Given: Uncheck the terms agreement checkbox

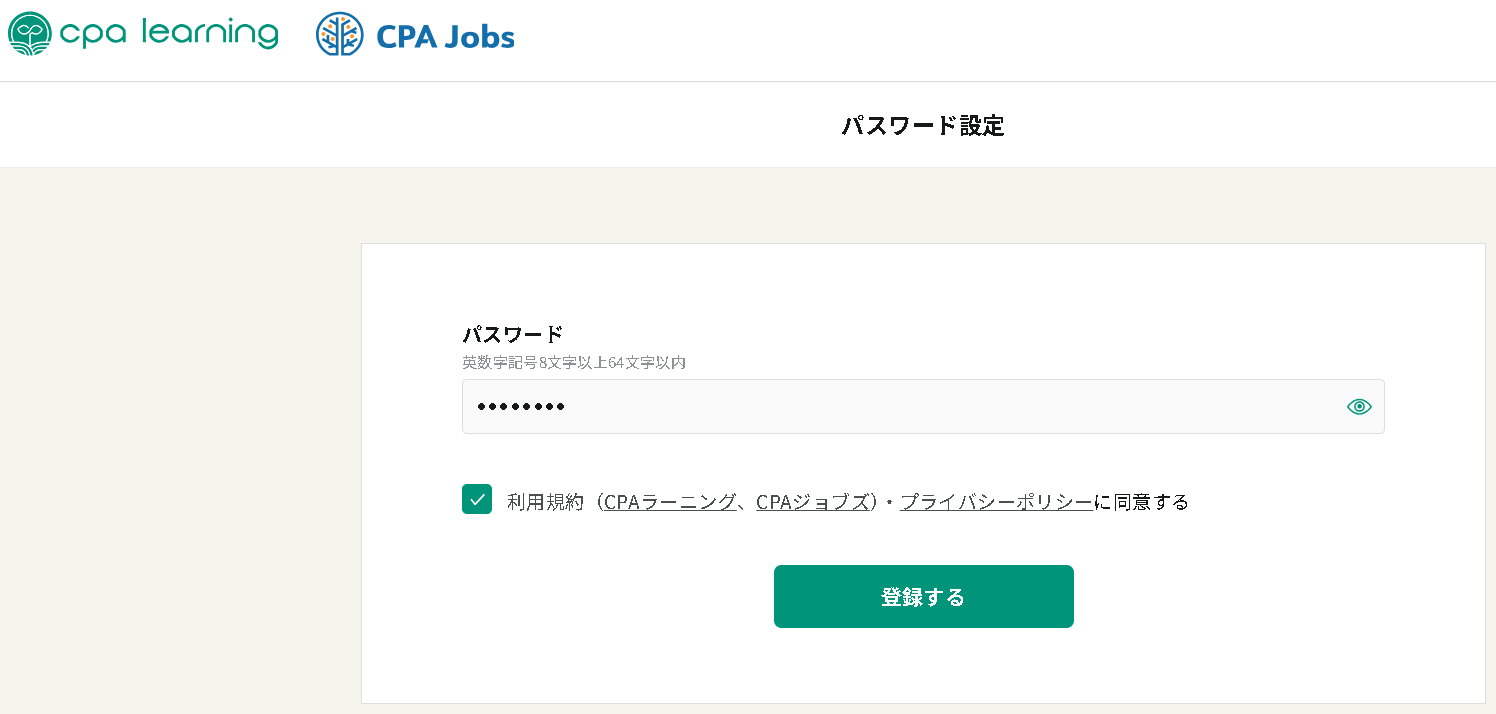Looking at the screenshot, I should coord(477,499).
